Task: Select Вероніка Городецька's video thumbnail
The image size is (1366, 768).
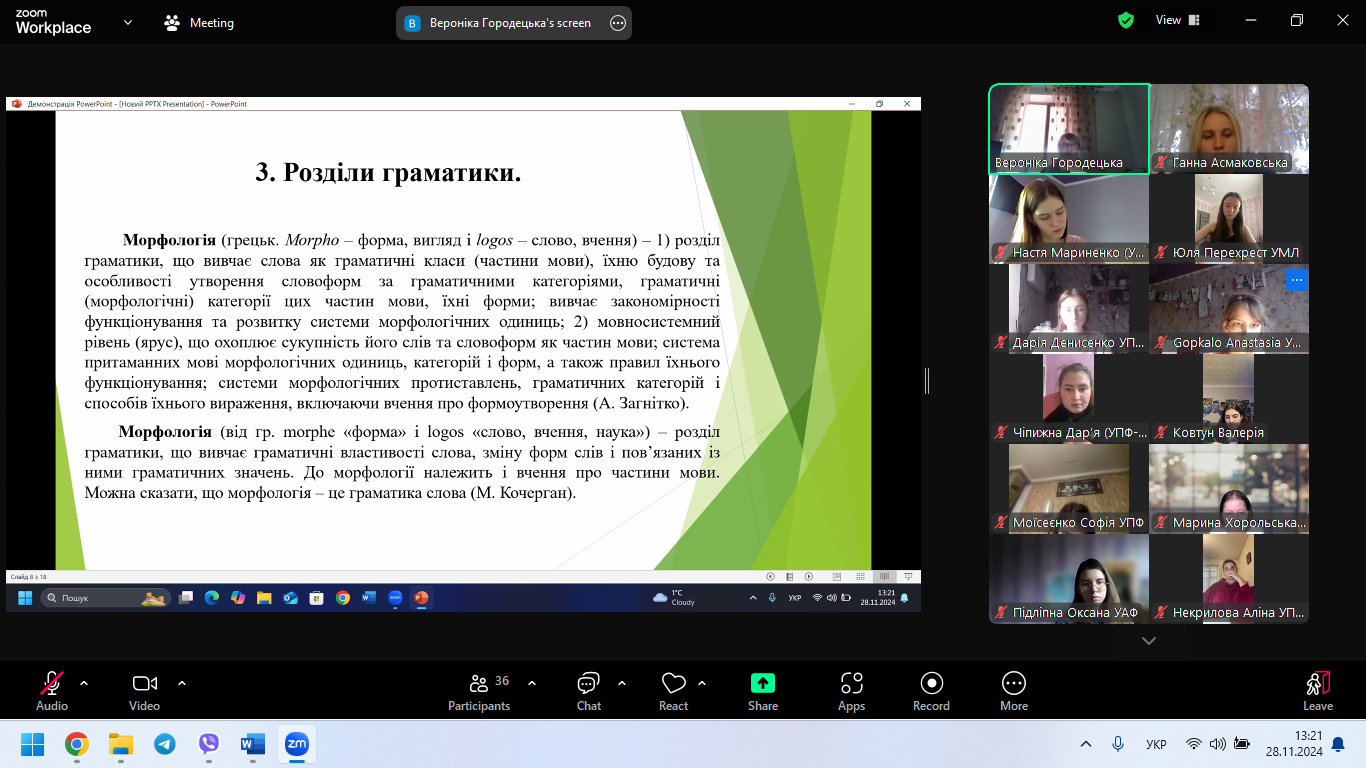Action: 1069,129
